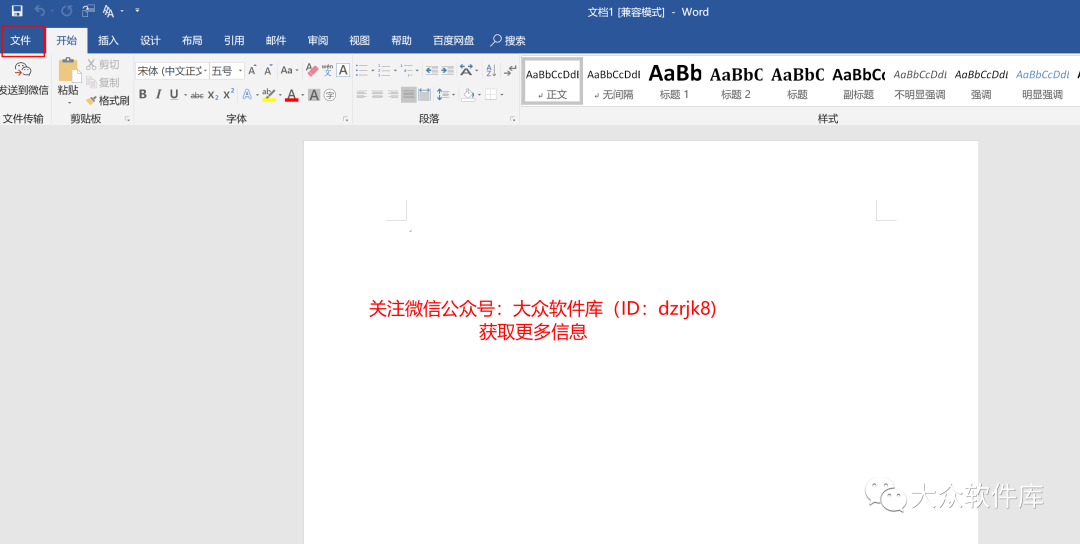Click the send-to-WeChat icon (发送到微信)
1080x544 pixels.
click(23, 70)
